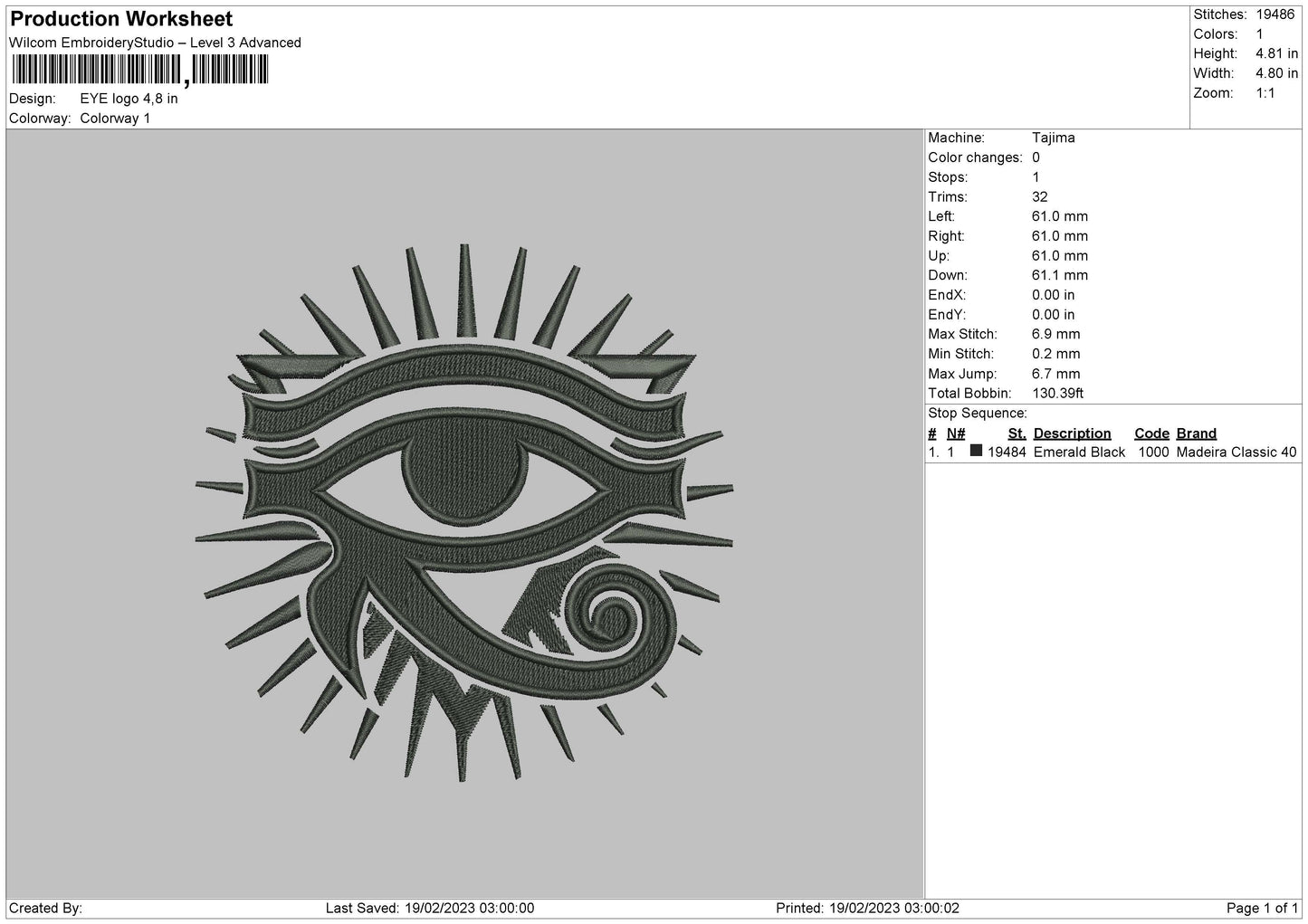Click the EndX value 0.00 in
This screenshot has width=1308, height=924.
[x=1054, y=295]
